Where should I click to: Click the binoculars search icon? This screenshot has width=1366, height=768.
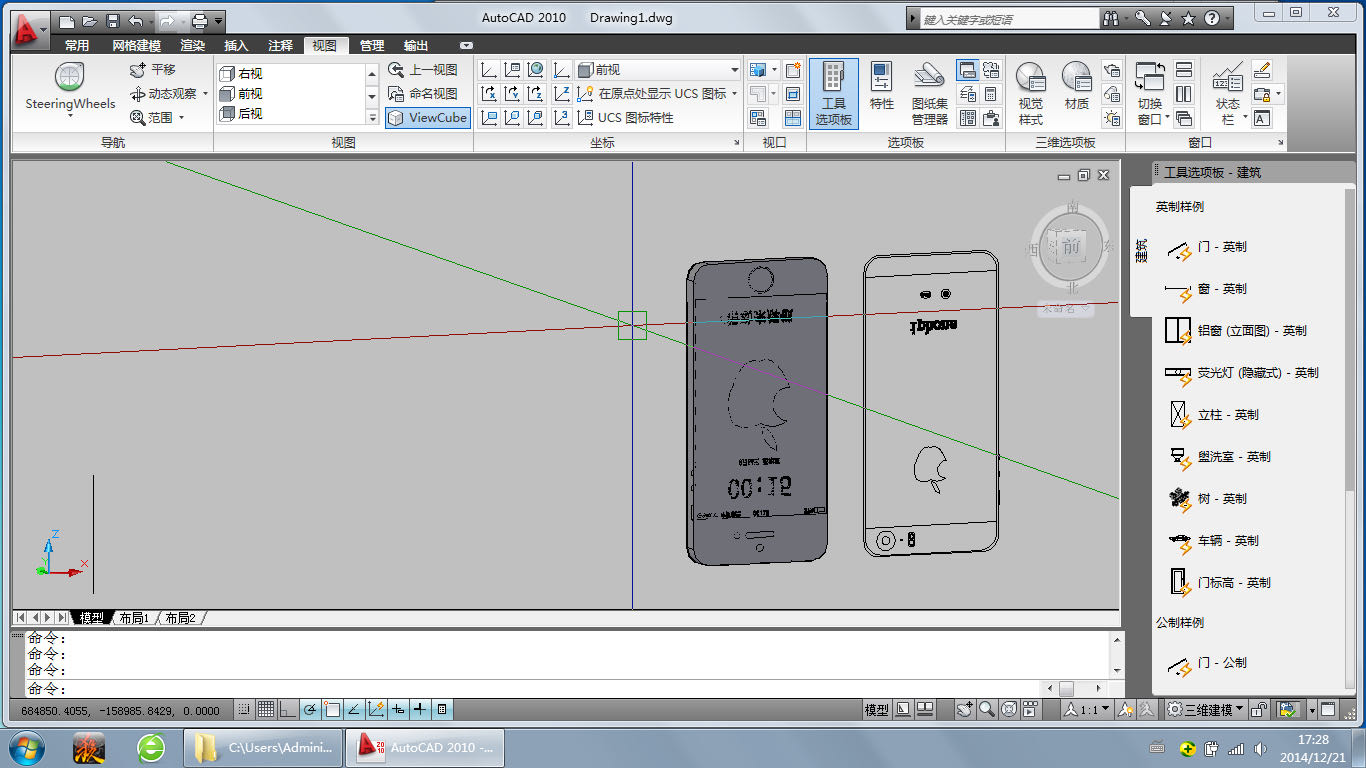pyautogui.click(x=1111, y=18)
